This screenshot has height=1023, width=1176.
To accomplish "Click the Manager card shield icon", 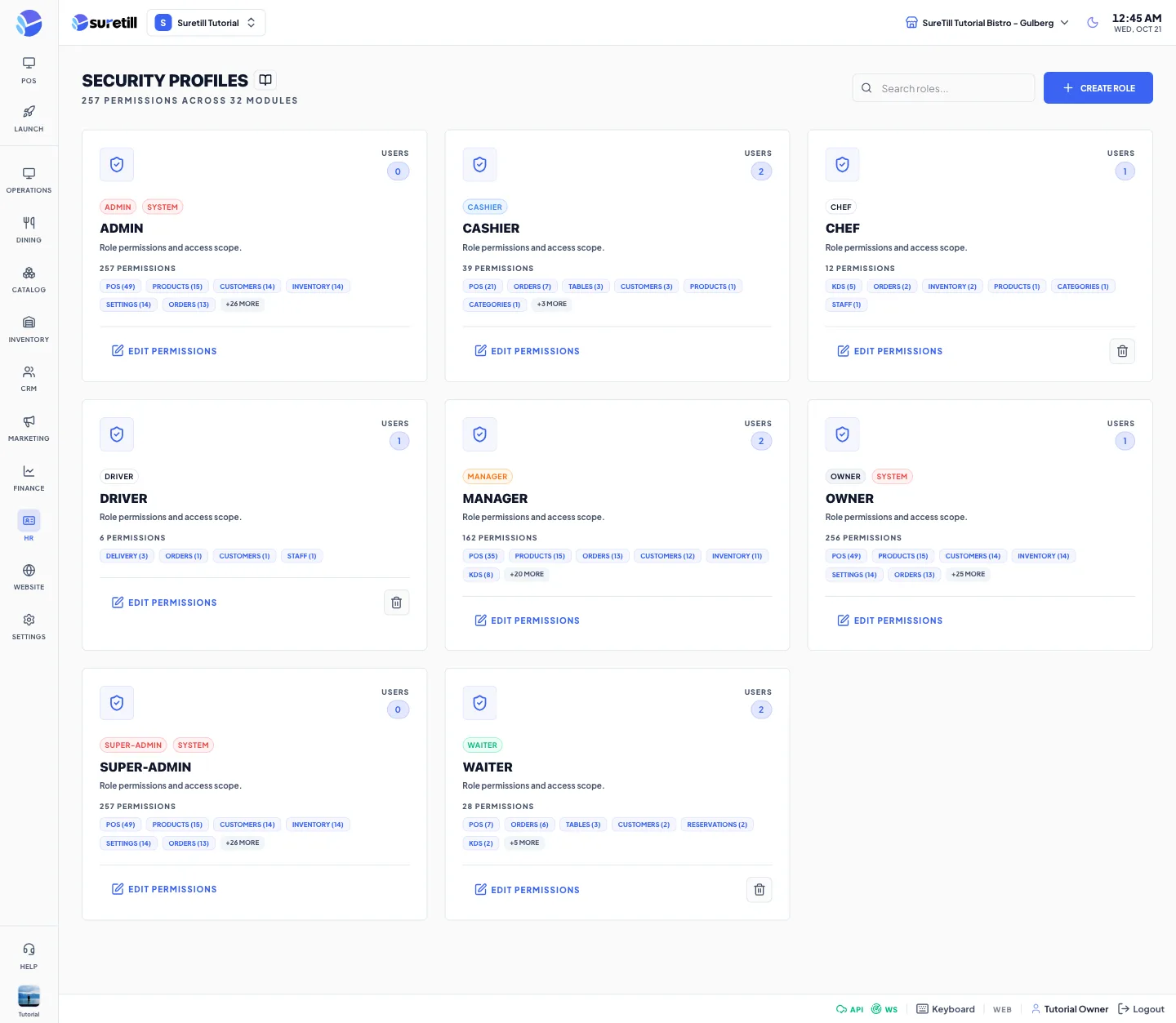I will pyautogui.click(x=479, y=434).
